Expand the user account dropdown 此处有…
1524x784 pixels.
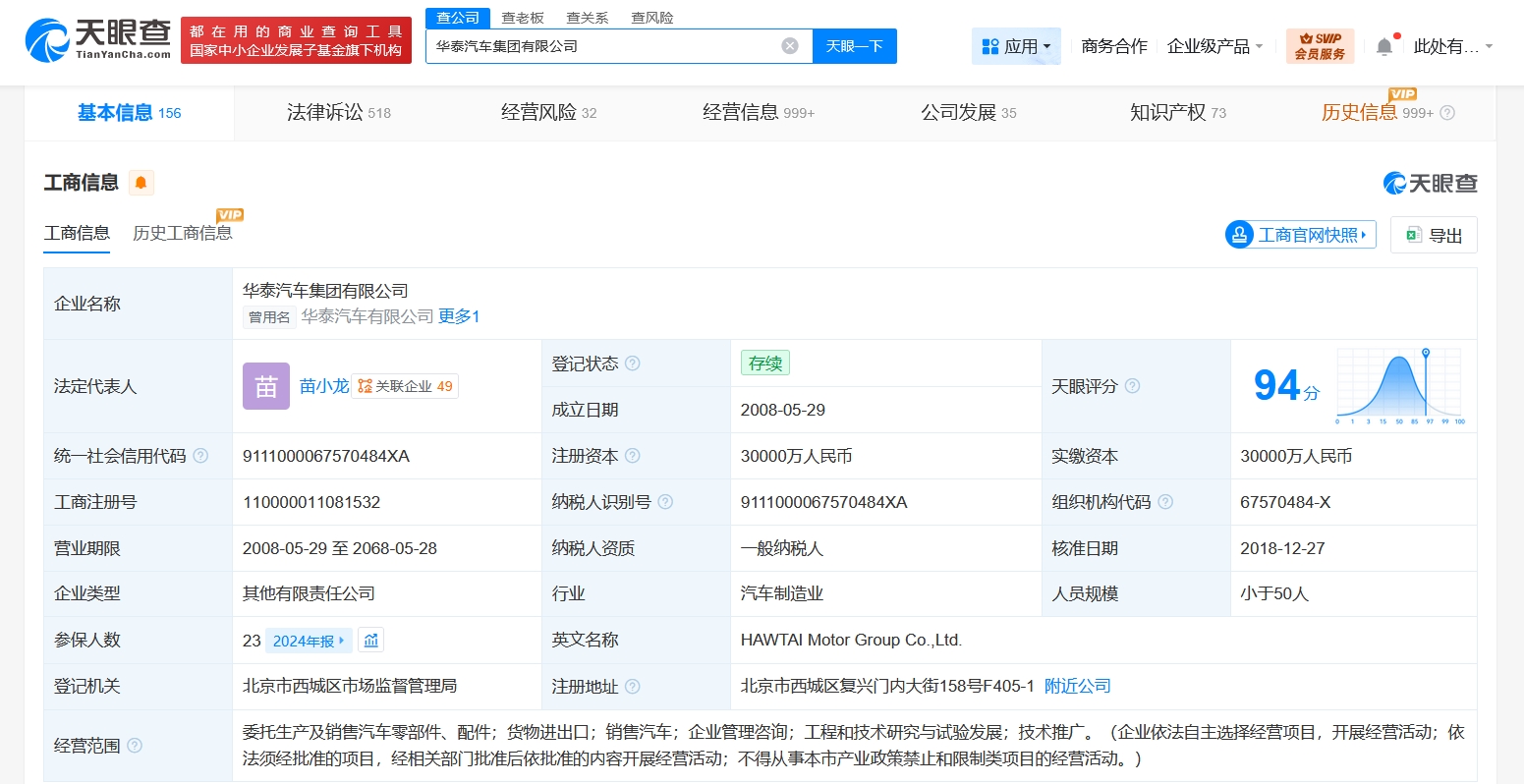(x=1452, y=46)
